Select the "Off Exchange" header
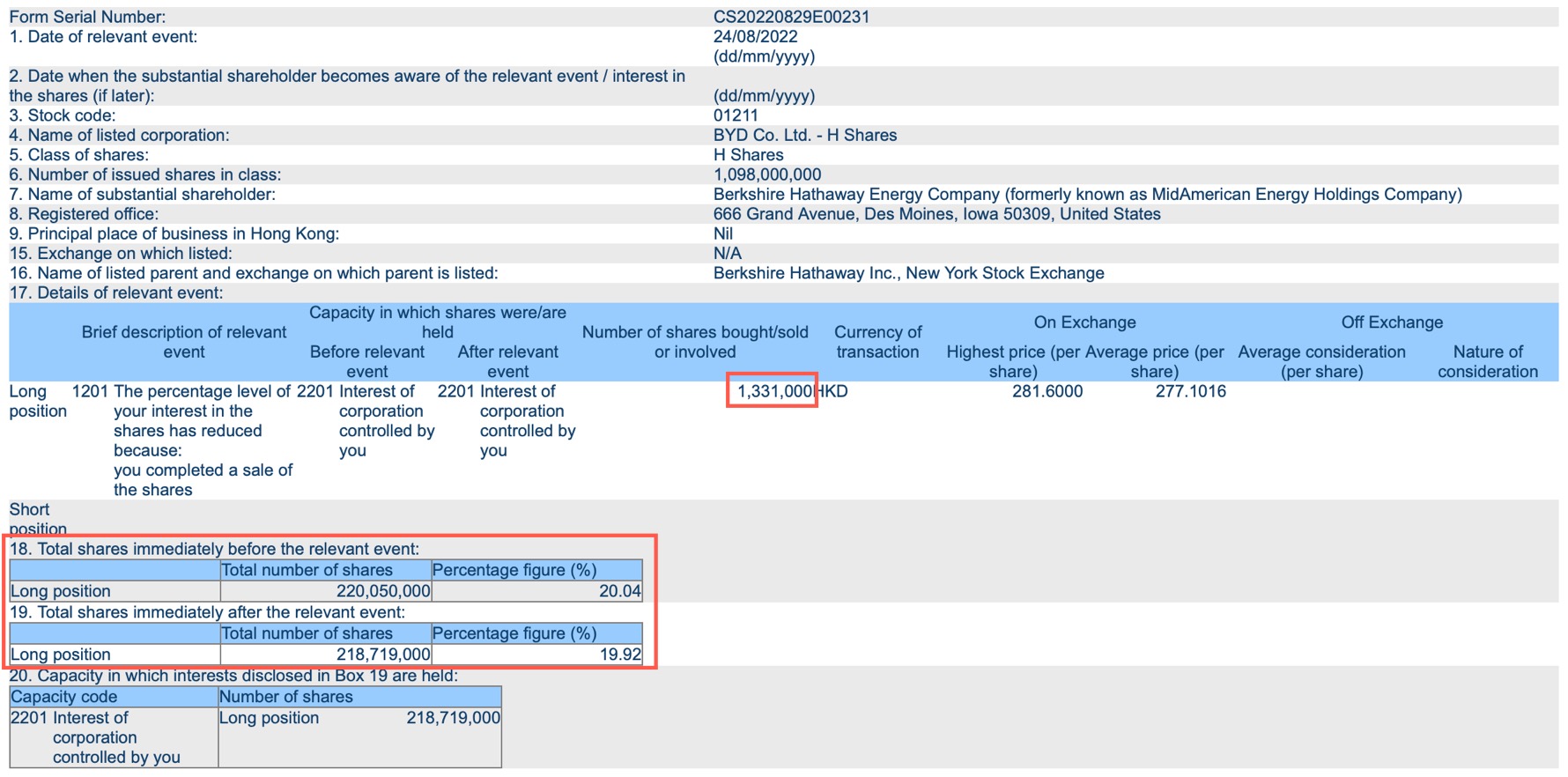Image resolution: width=1568 pixels, height=777 pixels. click(1392, 322)
